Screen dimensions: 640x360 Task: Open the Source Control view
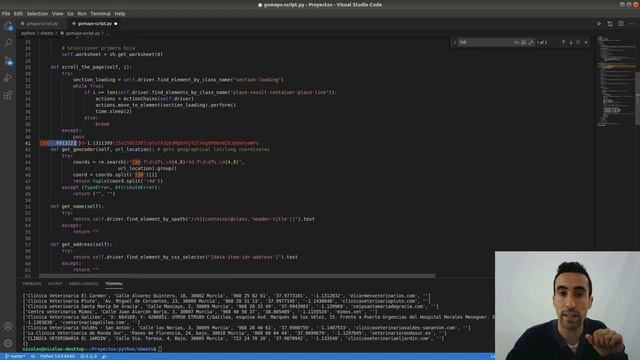[x=8, y=61]
